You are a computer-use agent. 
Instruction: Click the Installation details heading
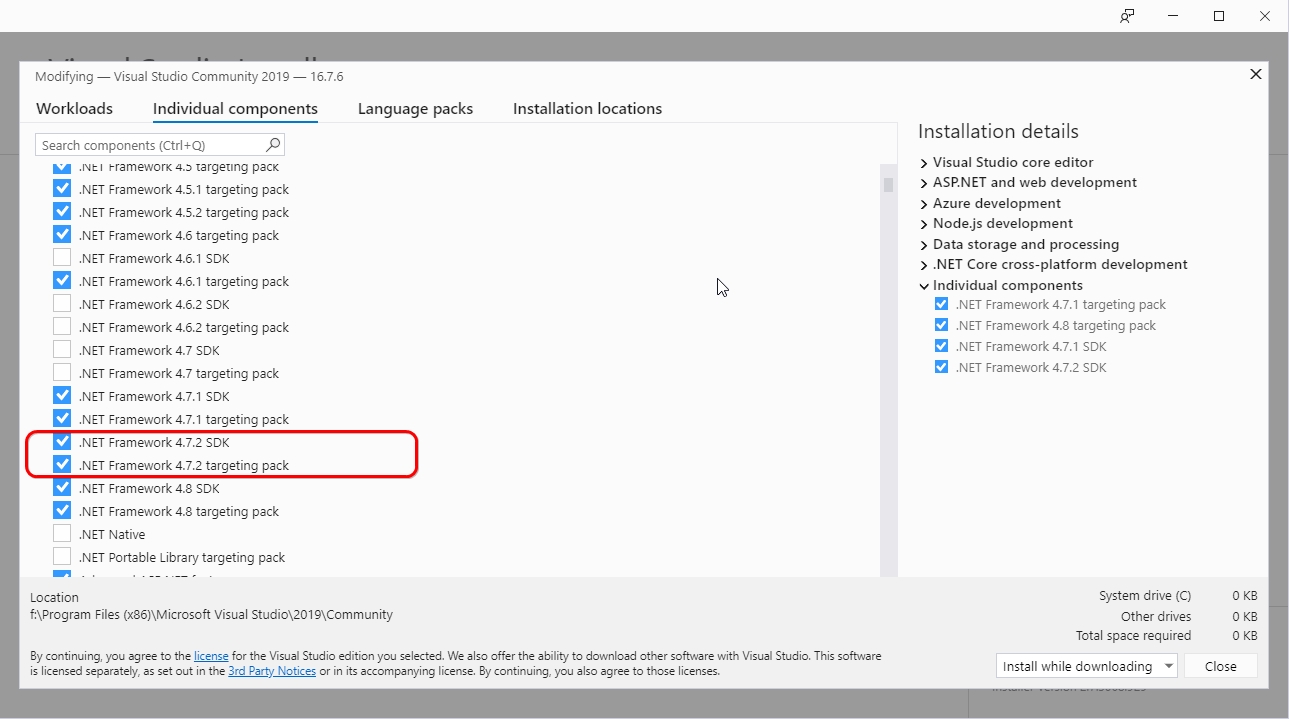[998, 132]
